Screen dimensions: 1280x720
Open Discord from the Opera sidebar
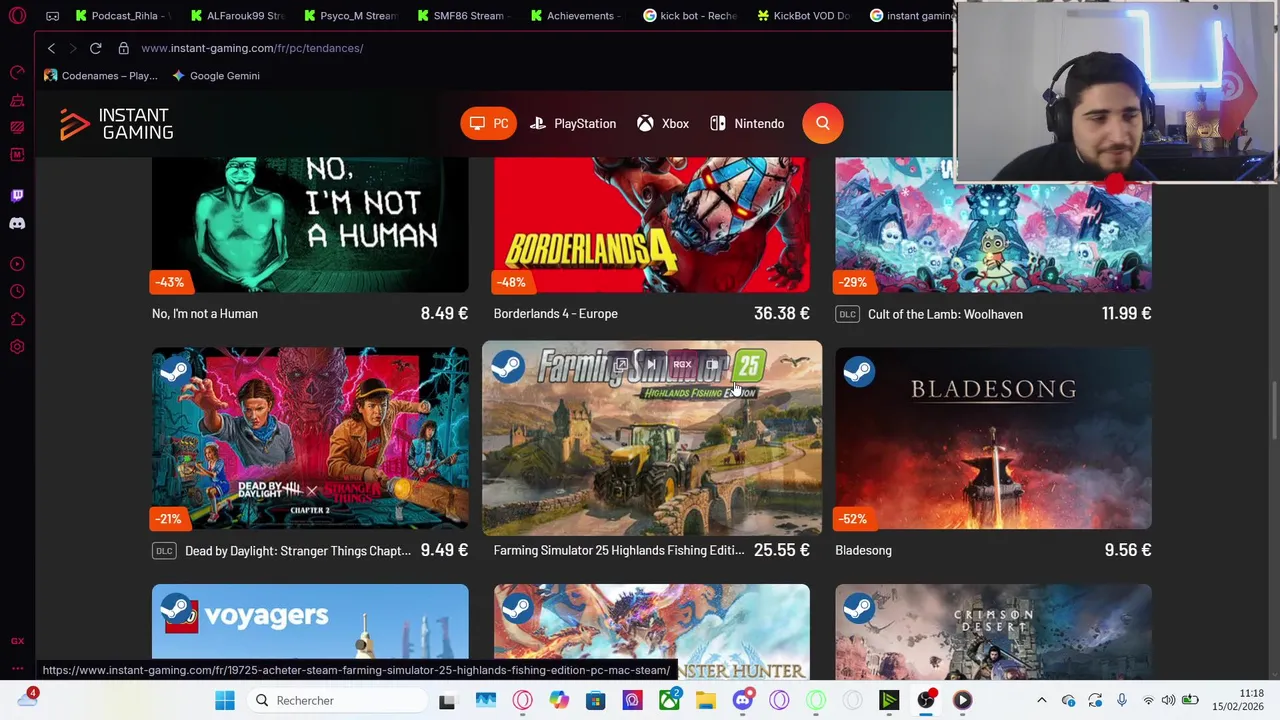tap(17, 223)
